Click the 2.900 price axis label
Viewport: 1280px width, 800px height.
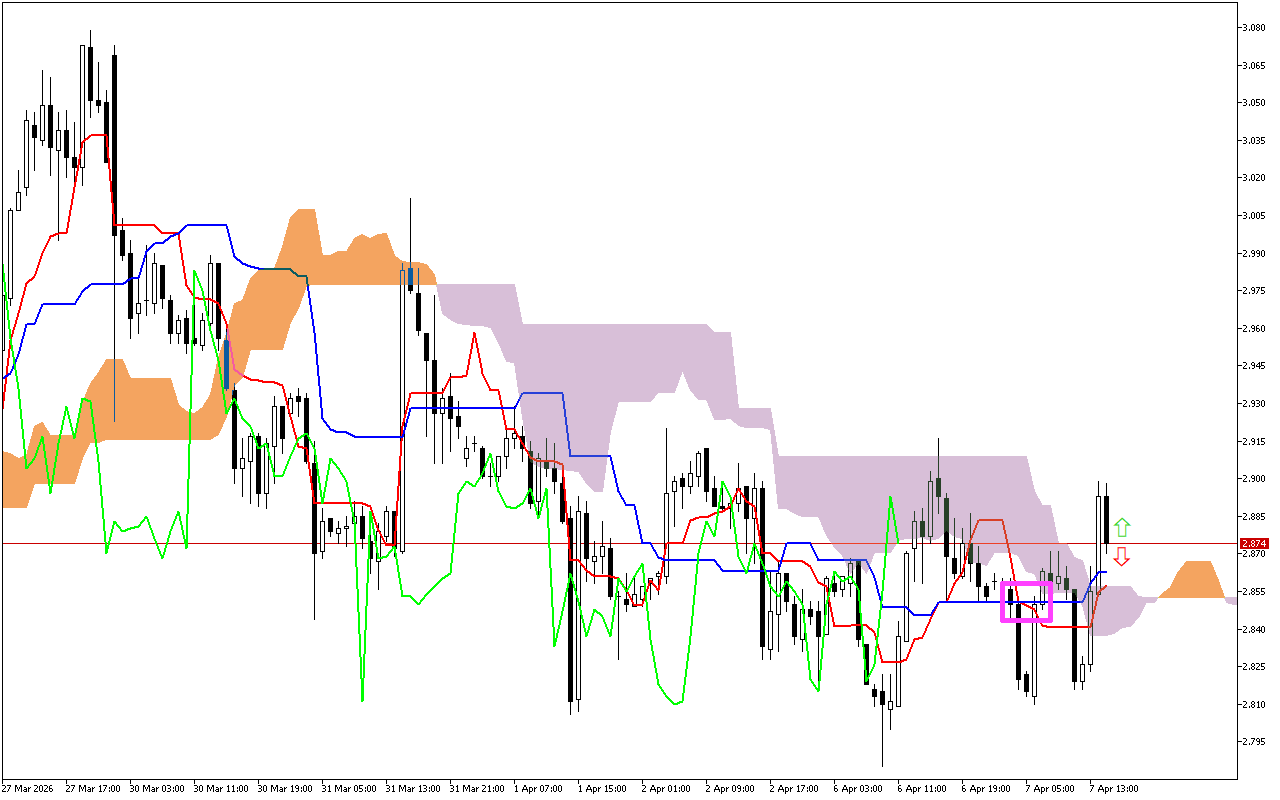(1254, 479)
